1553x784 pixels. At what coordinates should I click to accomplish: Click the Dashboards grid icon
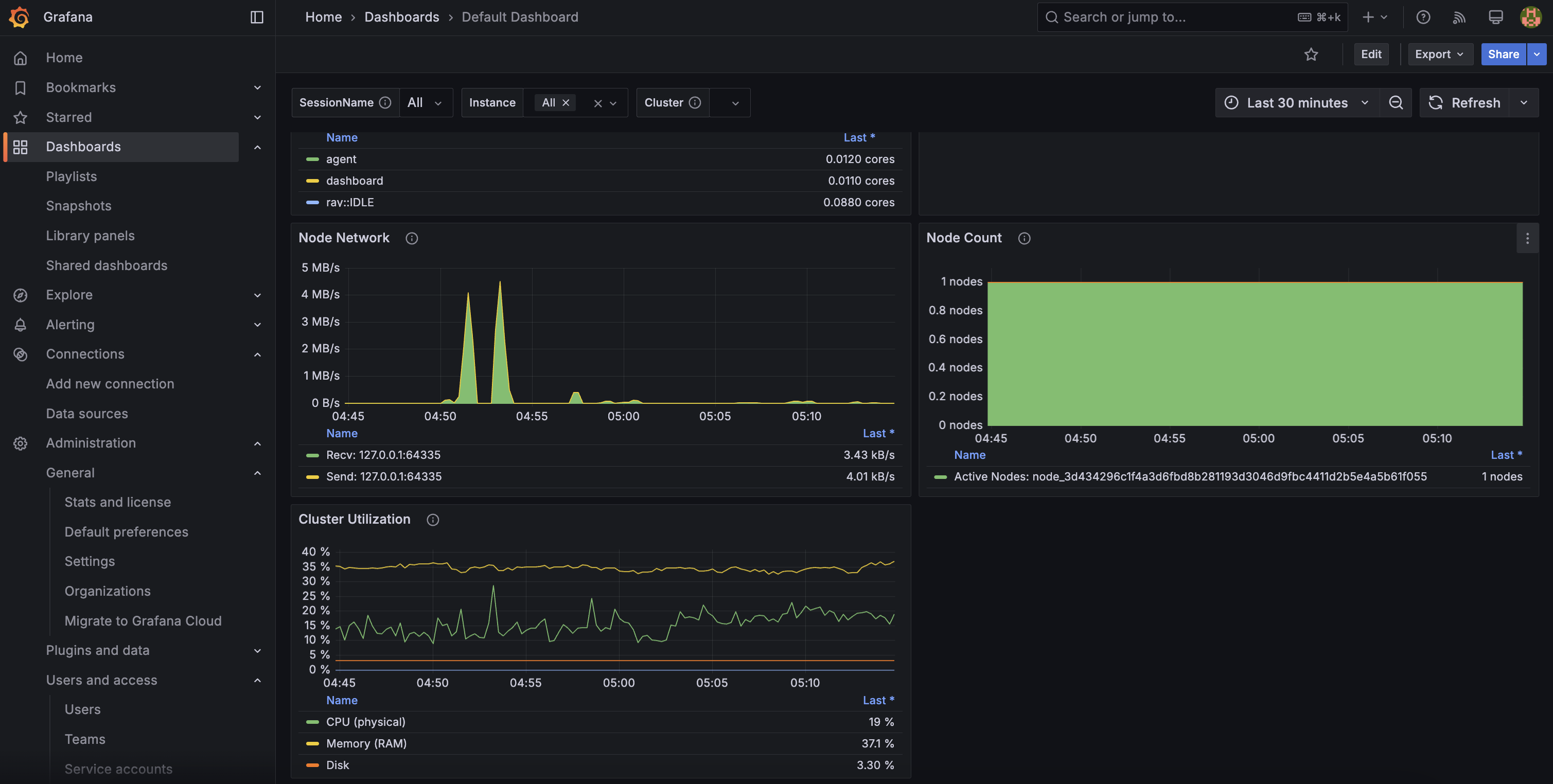pos(21,147)
